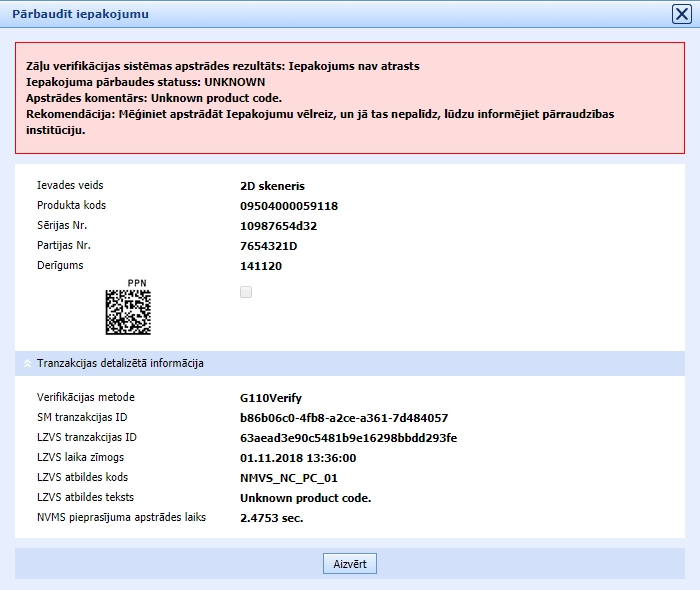Click the PPN data matrix code image

click(x=128, y=312)
